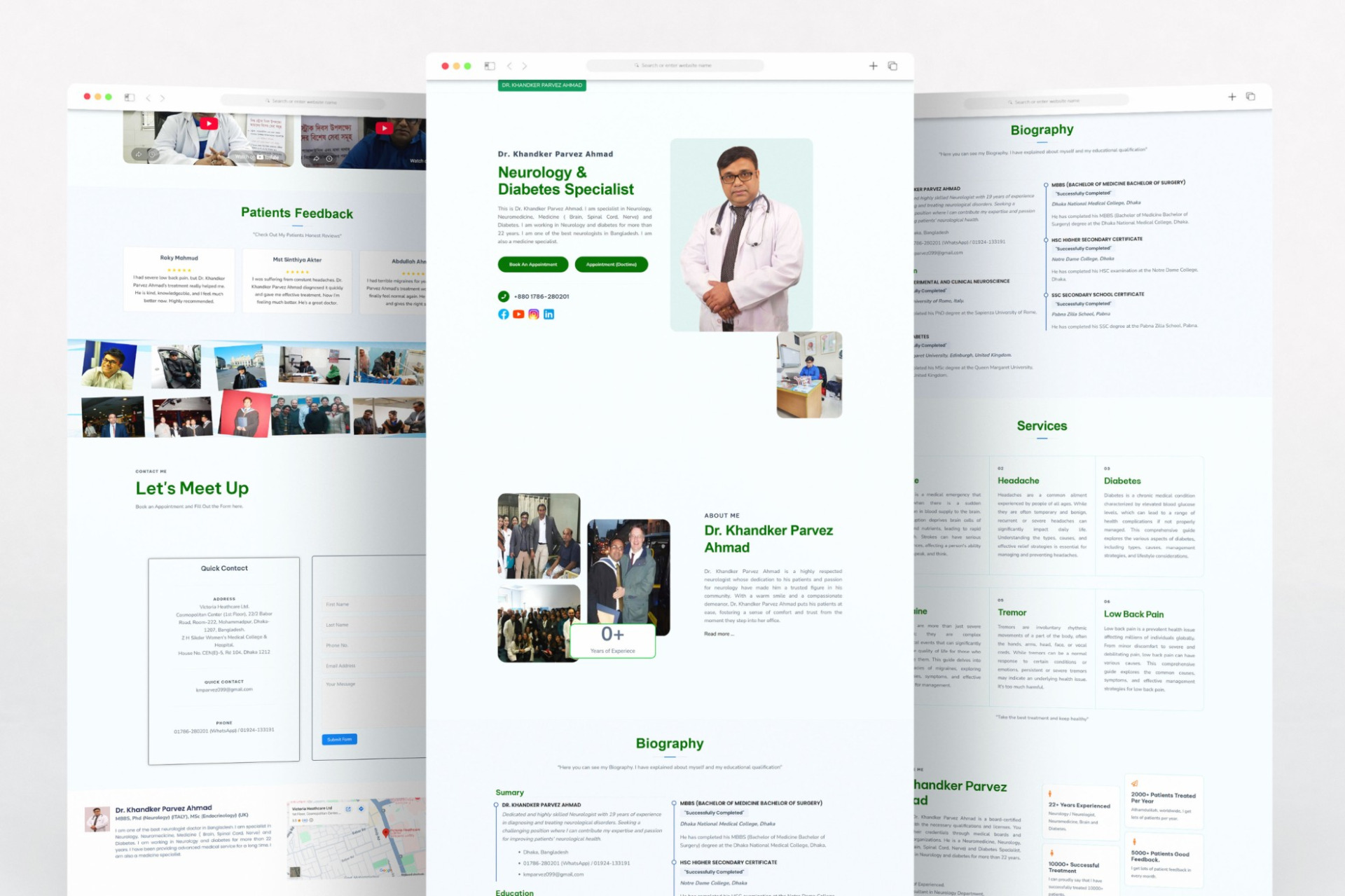Screen dimensions: 1345x896
Task: Click the Book An Appointment button
Action: 533,264
